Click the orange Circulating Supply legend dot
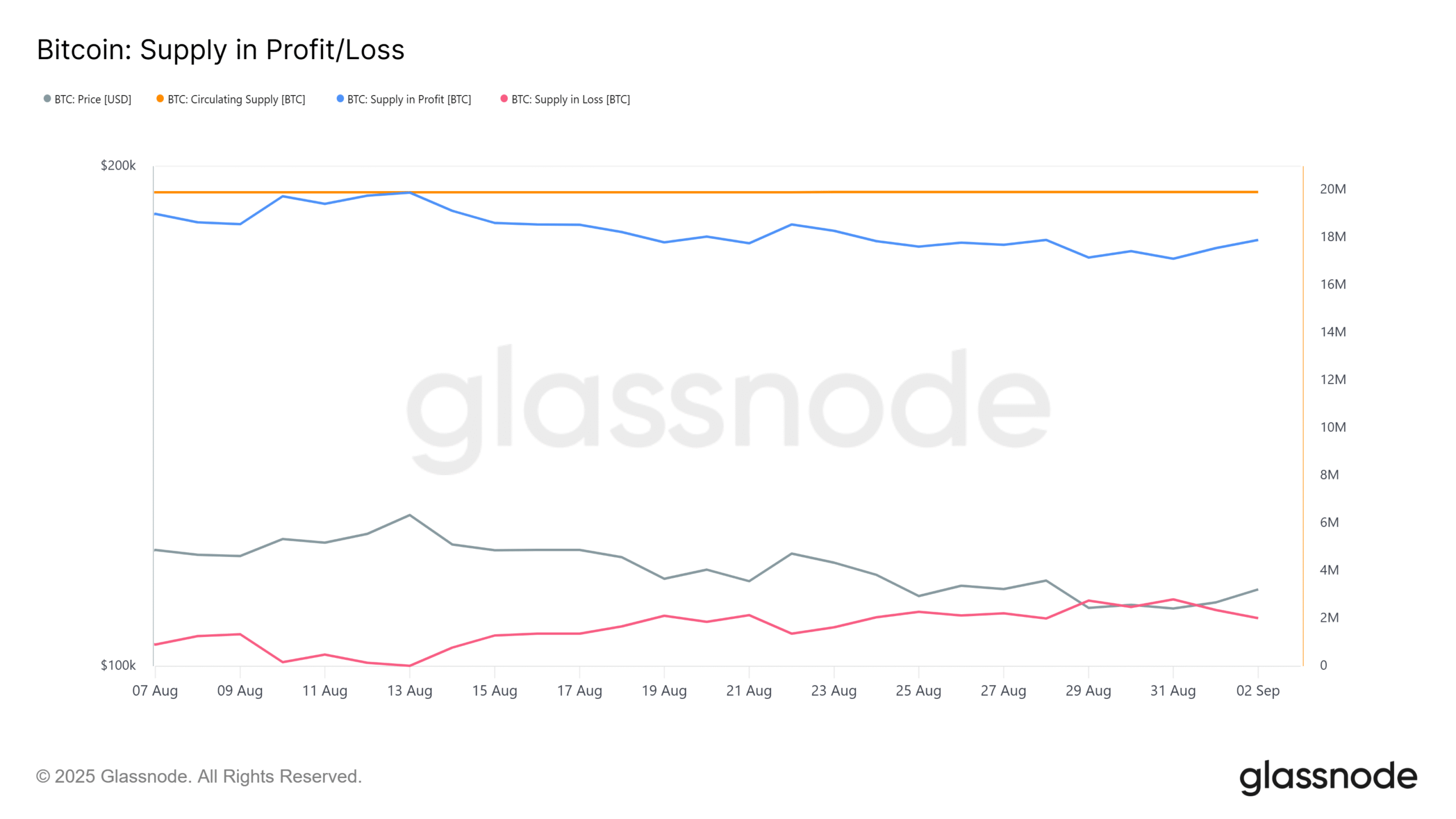 click(160, 99)
